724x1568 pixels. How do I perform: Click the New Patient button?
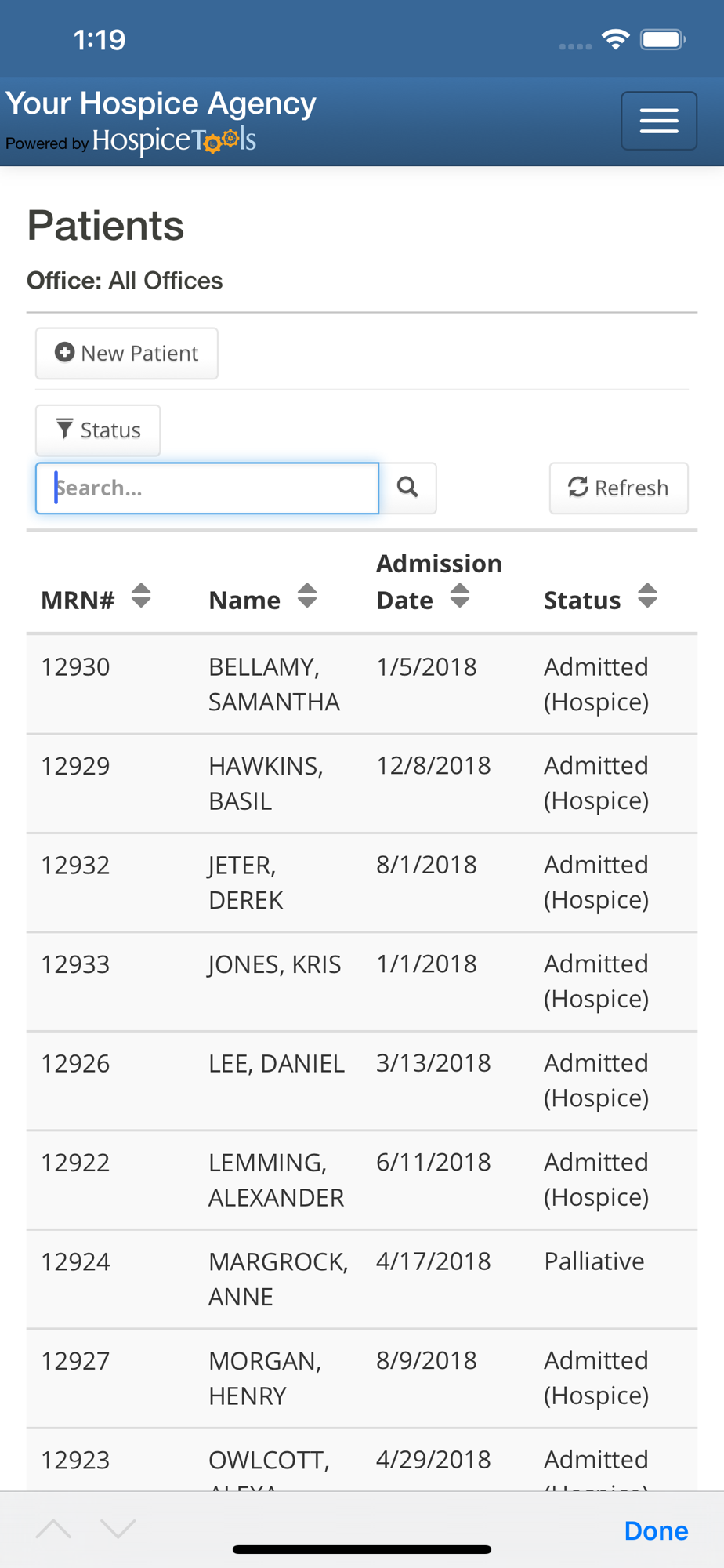[127, 354]
